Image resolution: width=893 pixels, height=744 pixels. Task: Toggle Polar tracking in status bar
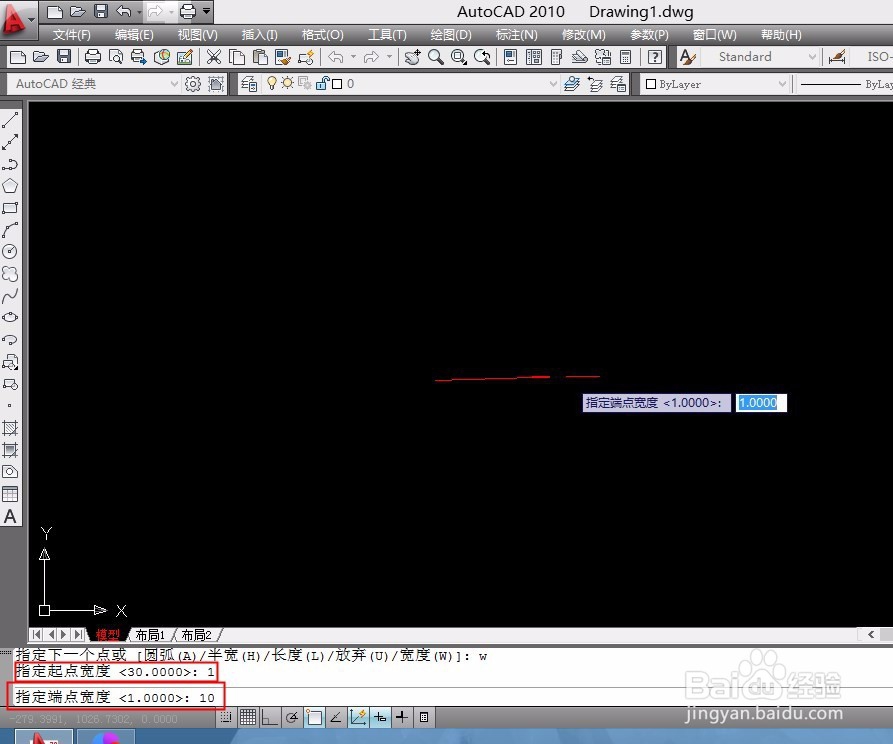292,717
